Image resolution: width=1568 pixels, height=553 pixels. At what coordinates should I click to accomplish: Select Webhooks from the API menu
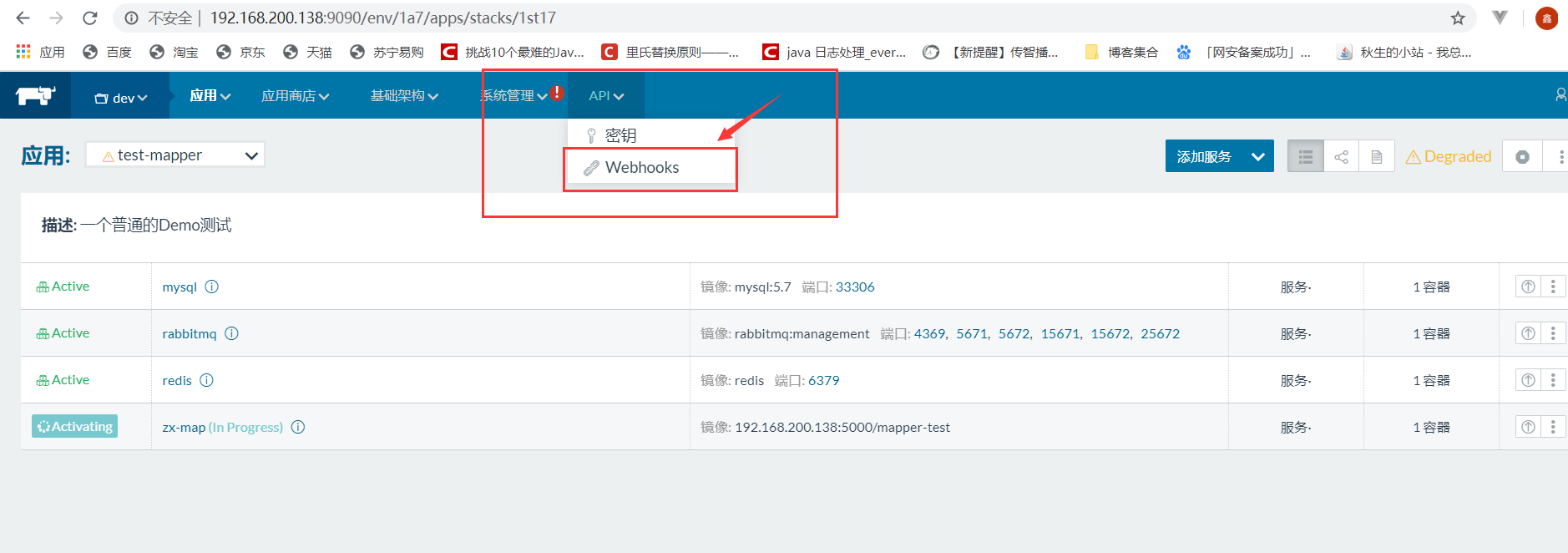pyautogui.click(x=641, y=168)
